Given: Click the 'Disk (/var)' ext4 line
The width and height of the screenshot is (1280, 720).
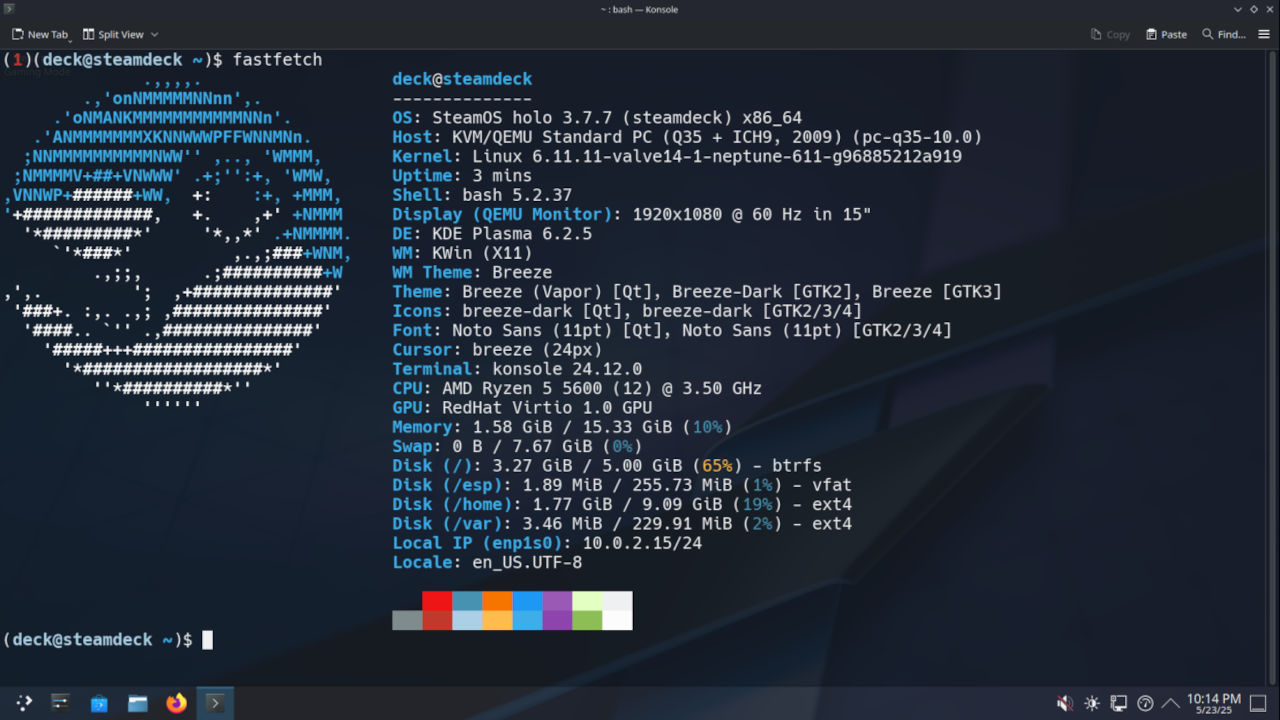Looking at the screenshot, I should pyautogui.click(x=622, y=524).
